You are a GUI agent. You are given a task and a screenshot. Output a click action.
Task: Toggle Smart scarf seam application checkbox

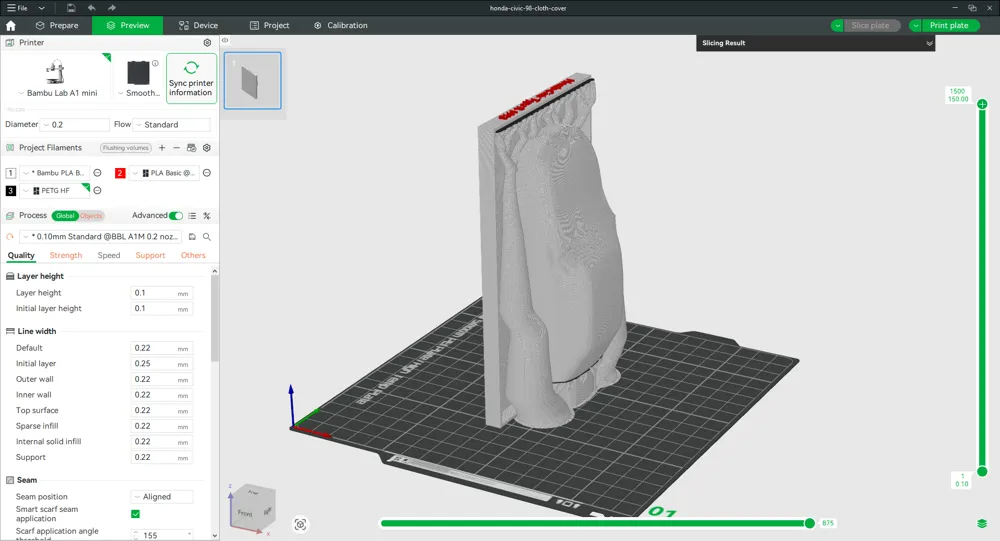(135, 514)
